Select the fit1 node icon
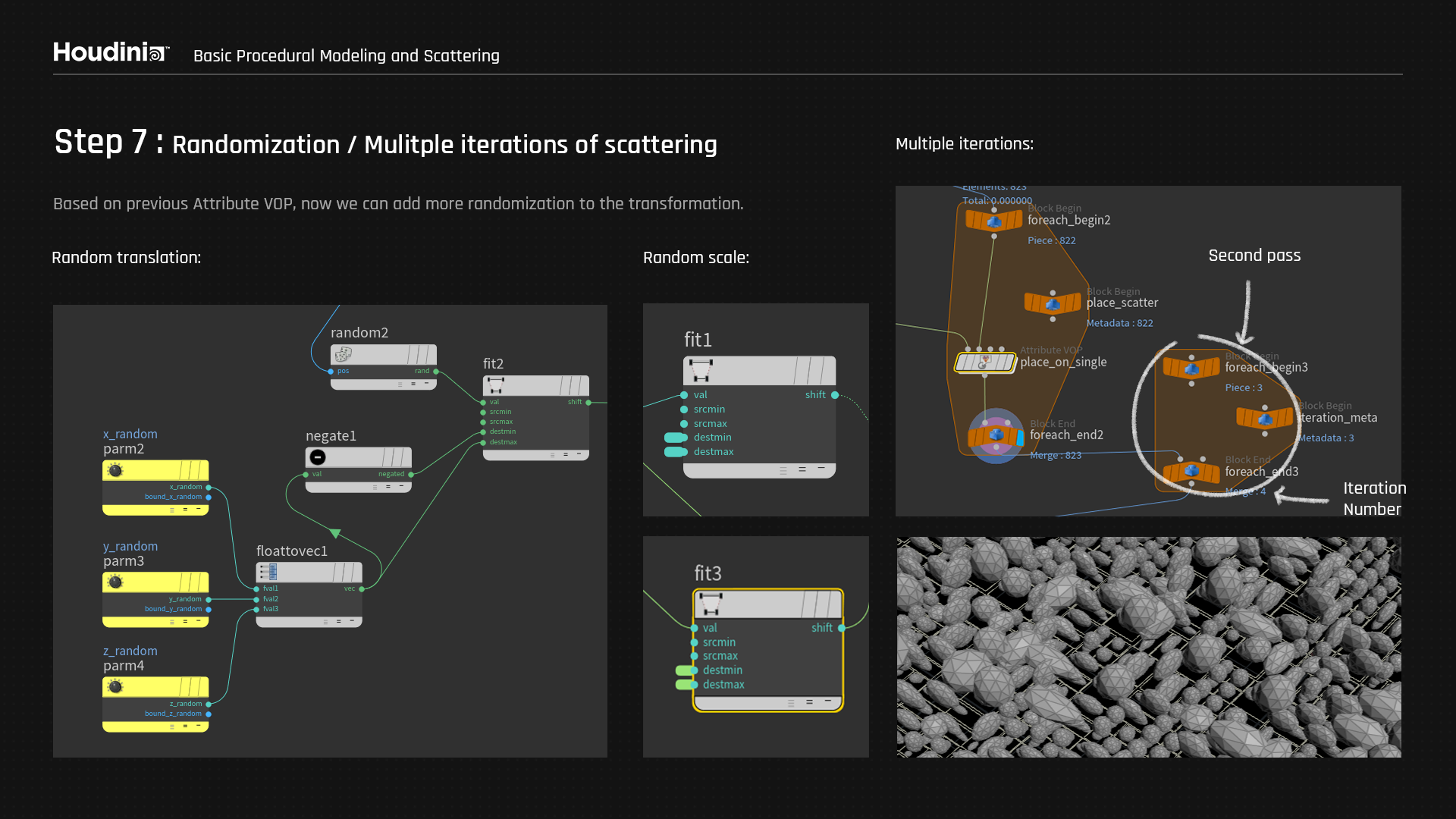Screen dimensions: 1456x819 pos(701,371)
